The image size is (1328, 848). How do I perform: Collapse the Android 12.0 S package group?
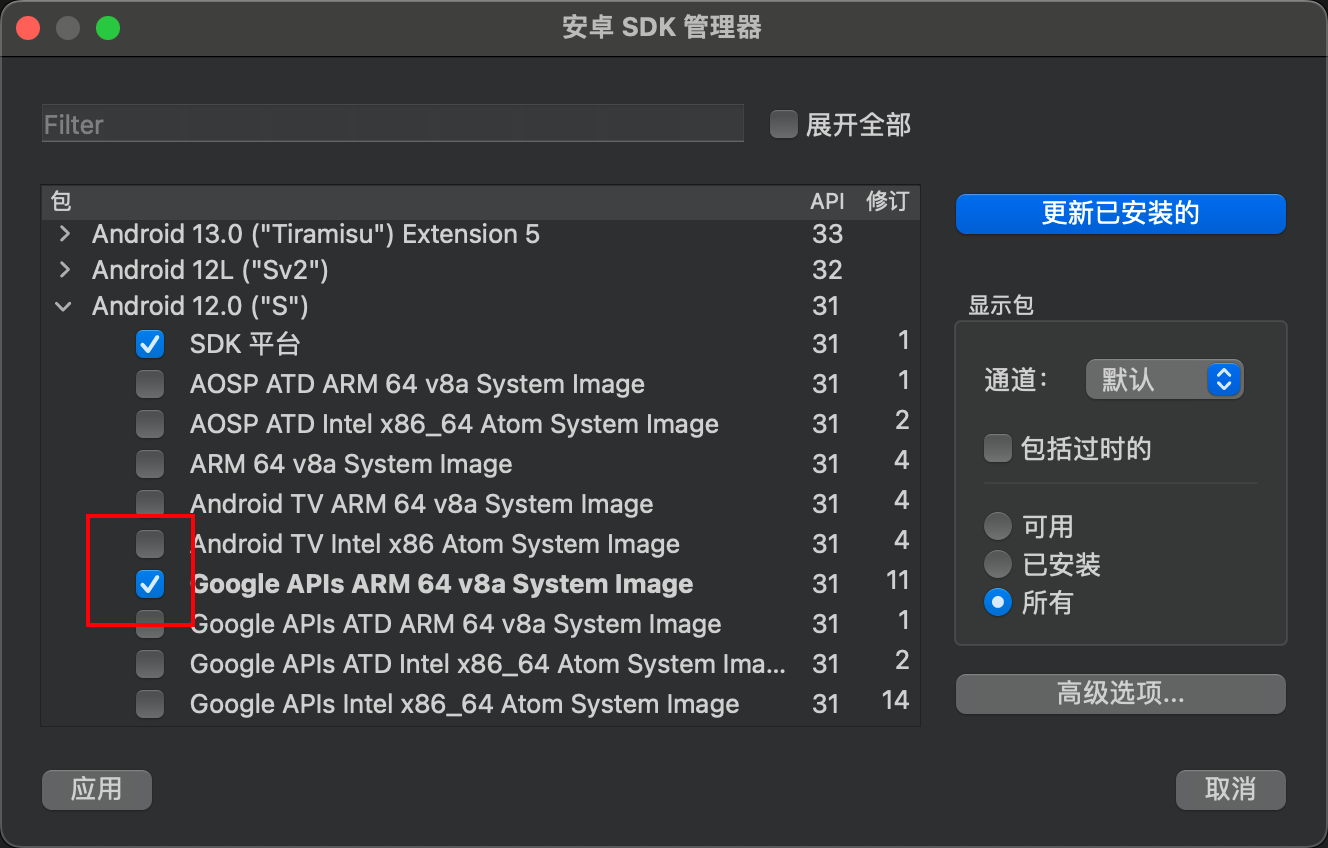[65, 306]
